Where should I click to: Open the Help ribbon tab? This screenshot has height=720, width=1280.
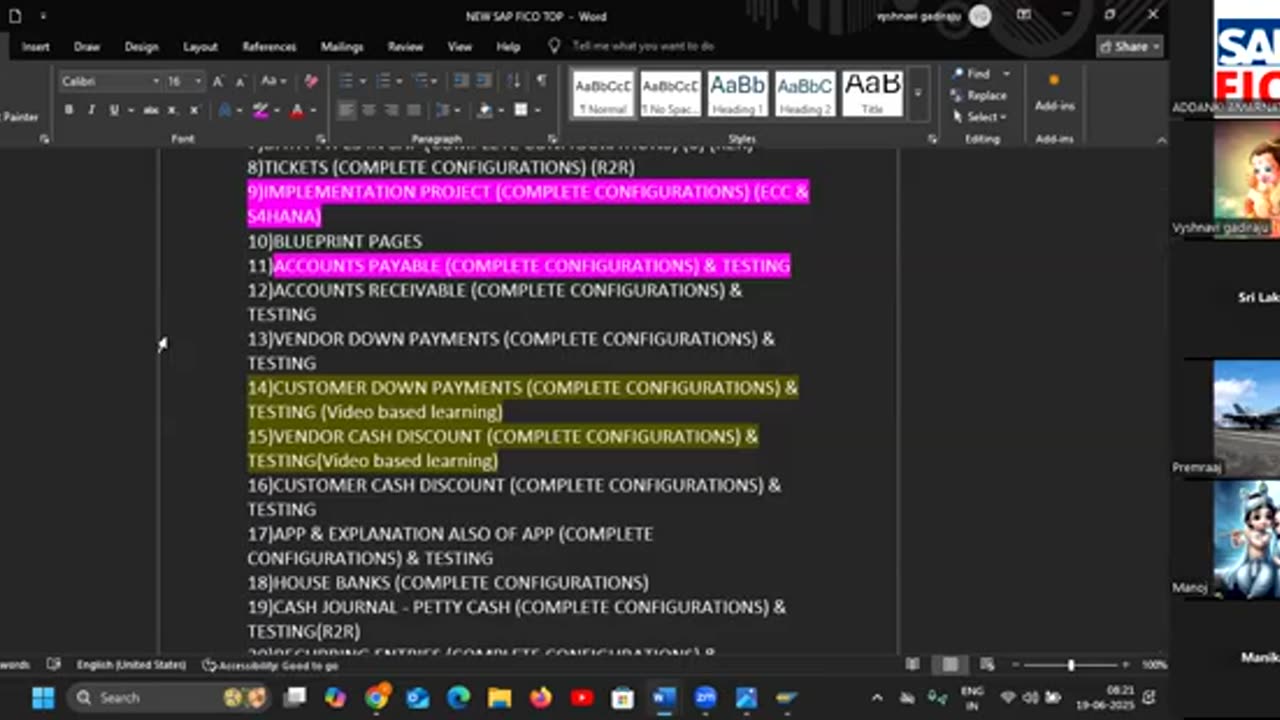(x=508, y=46)
